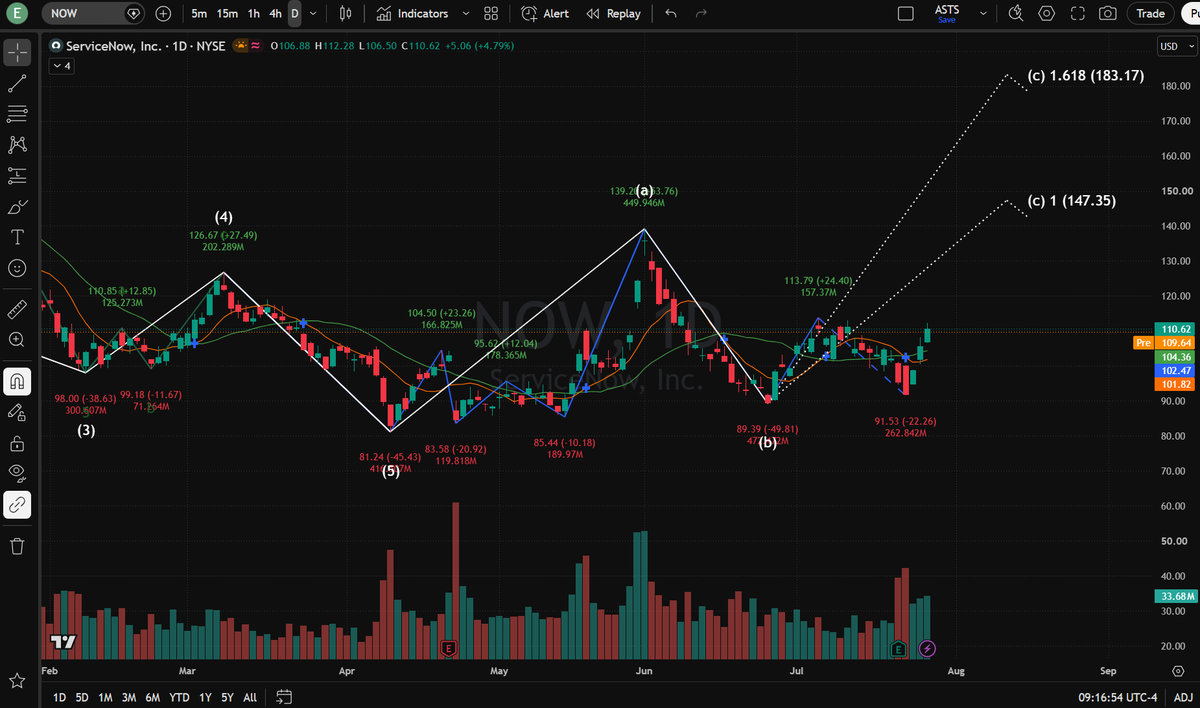Select the Text annotation tool
The image size is (1200, 708).
pos(17,237)
